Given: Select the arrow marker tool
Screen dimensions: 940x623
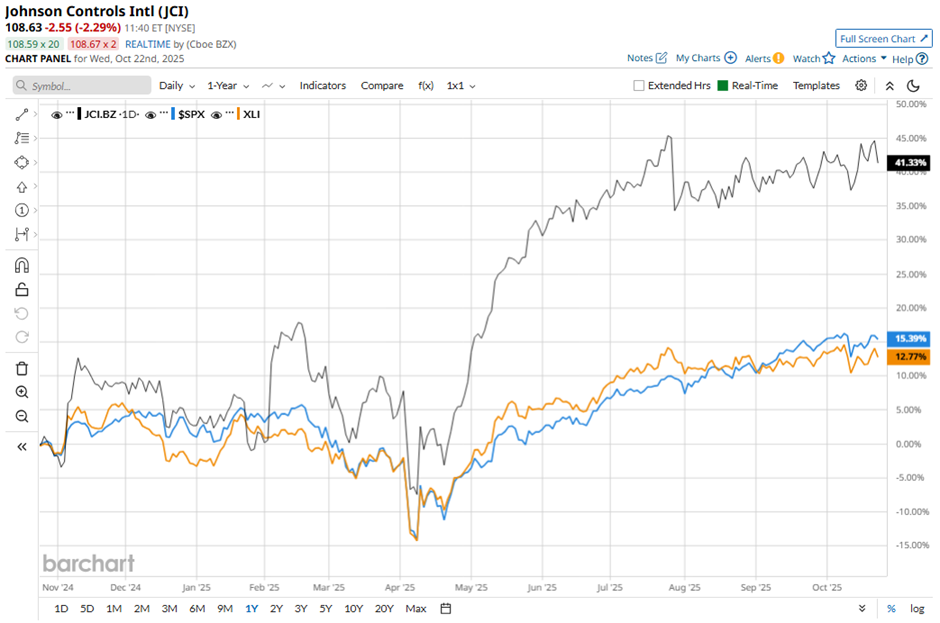Looking at the screenshot, I should coord(22,187).
